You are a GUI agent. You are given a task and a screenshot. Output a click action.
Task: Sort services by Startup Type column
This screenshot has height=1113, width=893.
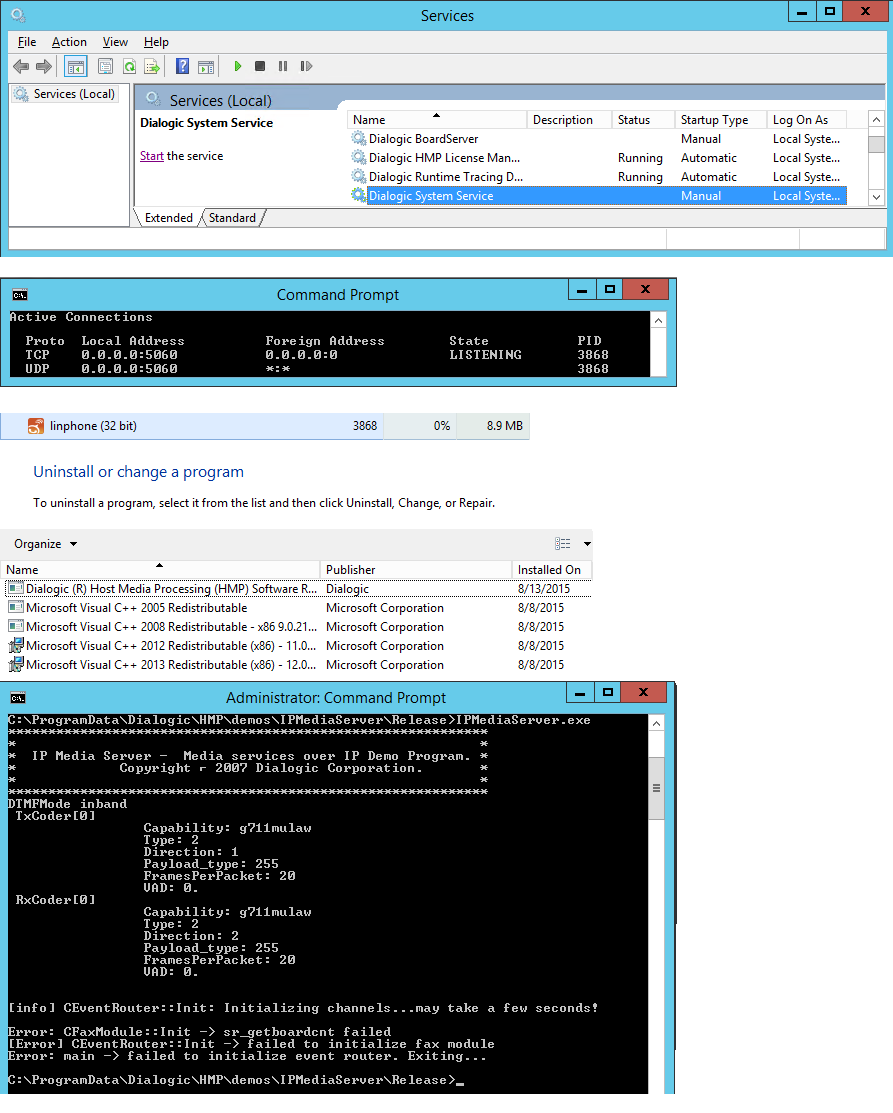point(721,120)
